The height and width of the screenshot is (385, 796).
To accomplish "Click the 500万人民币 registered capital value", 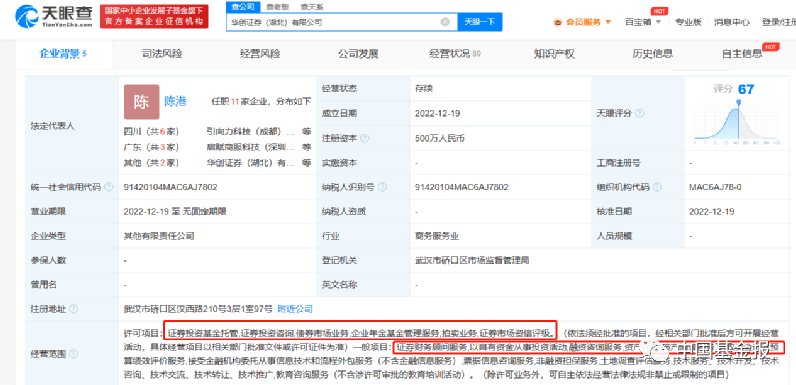I will (440, 138).
